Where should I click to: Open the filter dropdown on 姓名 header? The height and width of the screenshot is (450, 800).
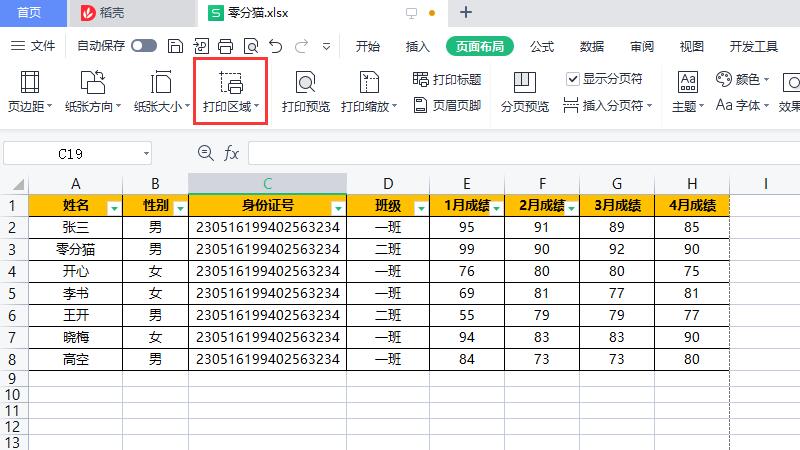point(113,207)
